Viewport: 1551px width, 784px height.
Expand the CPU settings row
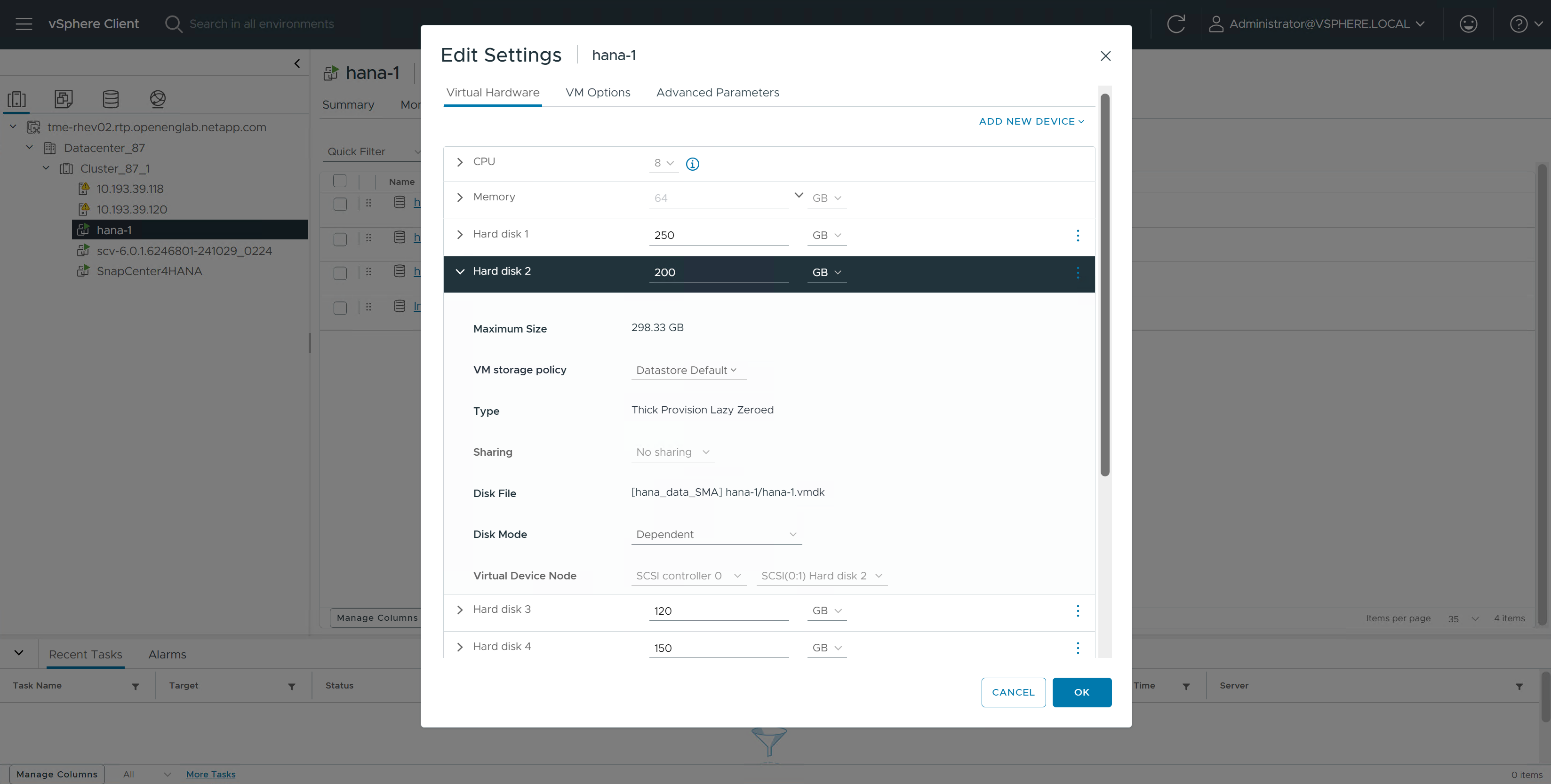click(460, 162)
